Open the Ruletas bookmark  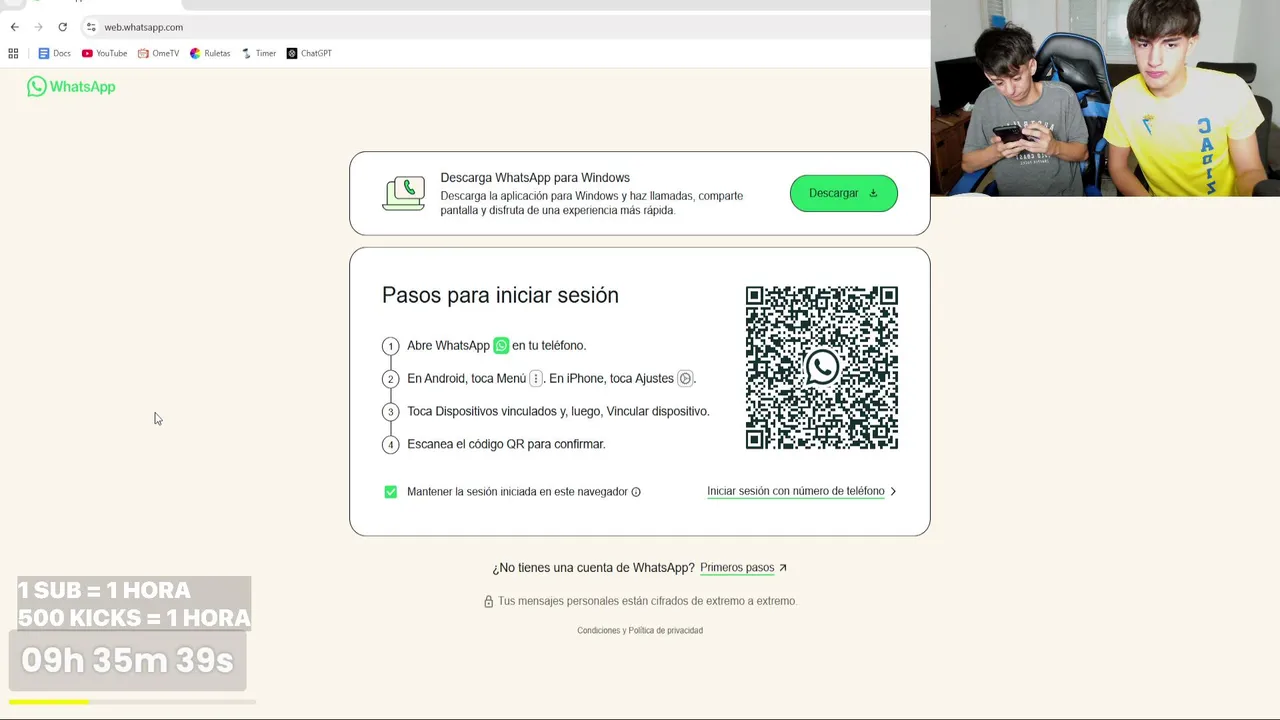[210, 53]
